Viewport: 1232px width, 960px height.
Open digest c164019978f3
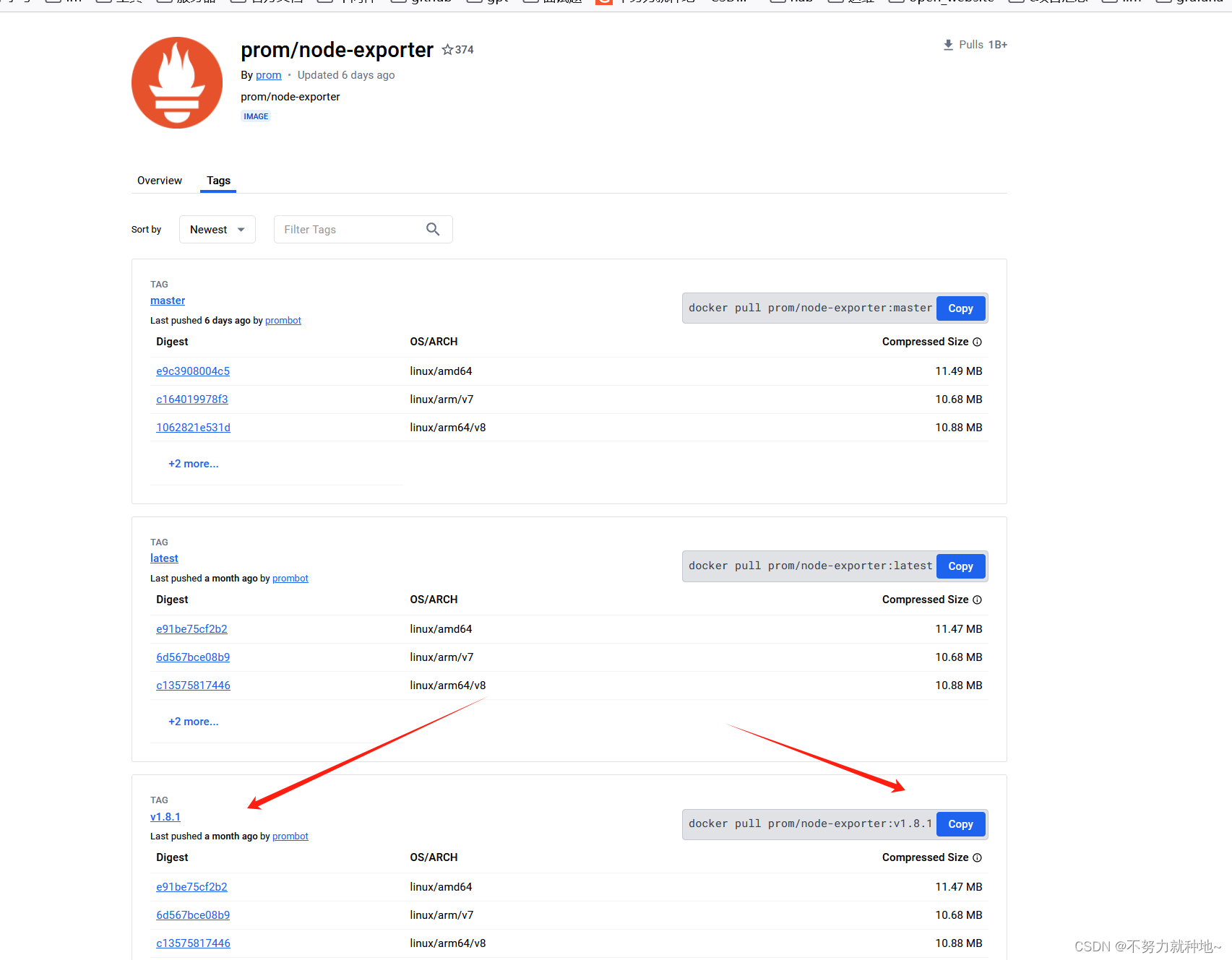192,399
